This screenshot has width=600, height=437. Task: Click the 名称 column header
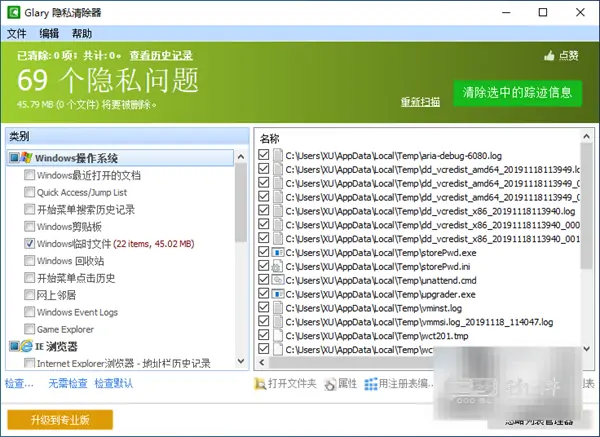click(x=270, y=138)
